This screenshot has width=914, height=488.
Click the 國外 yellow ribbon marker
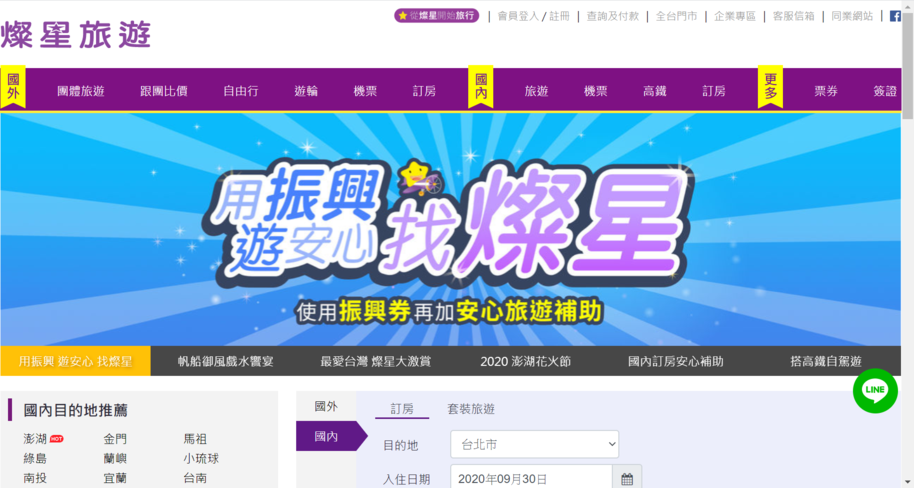click(x=13, y=87)
